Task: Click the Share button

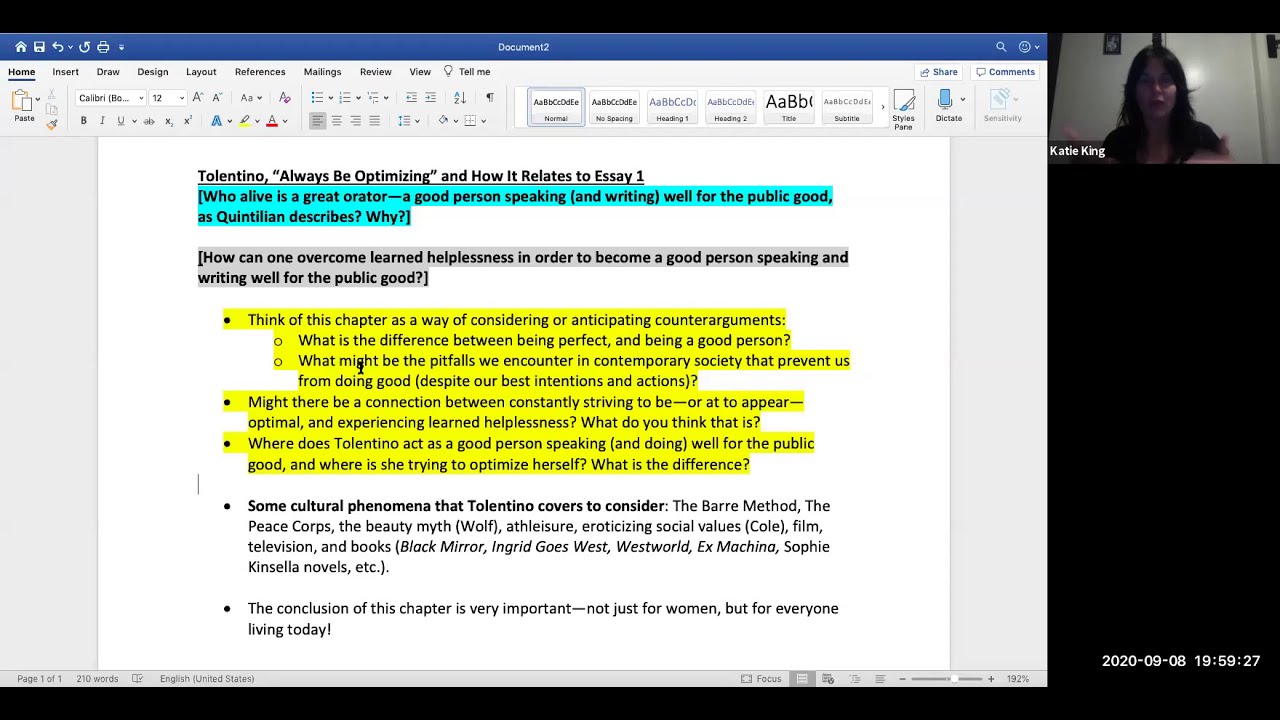Action: click(x=939, y=72)
